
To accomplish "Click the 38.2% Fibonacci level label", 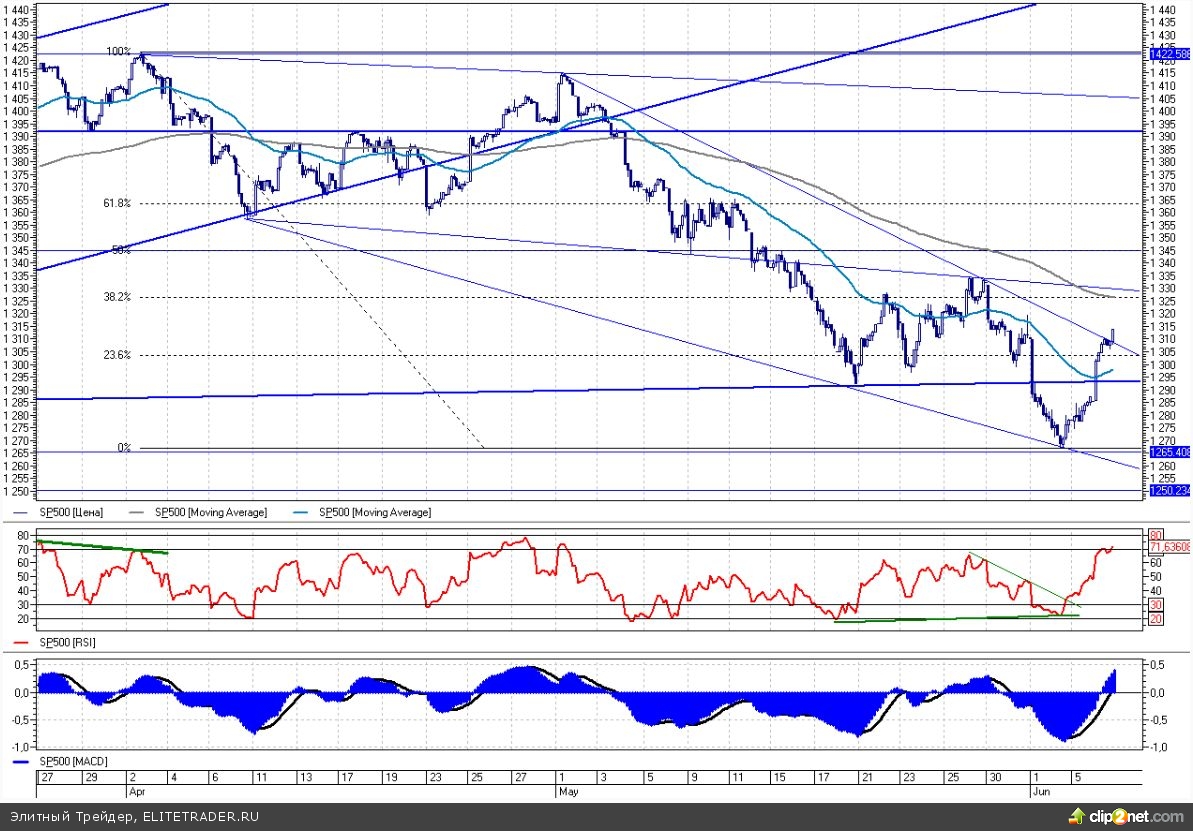I will [117, 297].
